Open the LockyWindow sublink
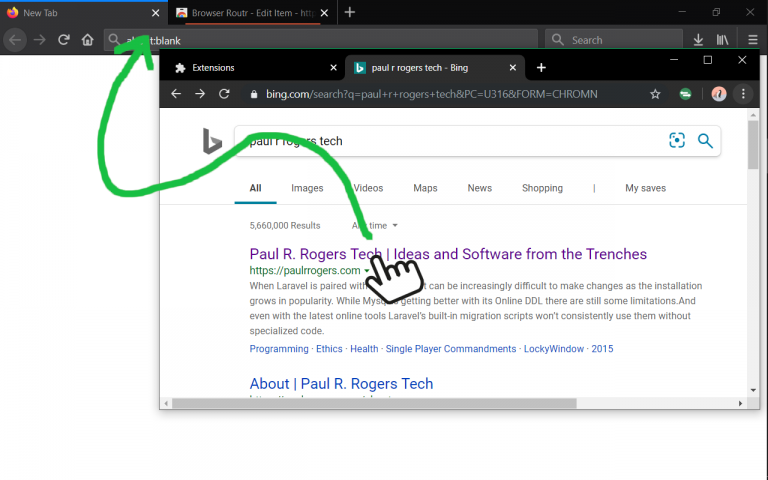This screenshot has height=480, width=768. click(554, 349)
